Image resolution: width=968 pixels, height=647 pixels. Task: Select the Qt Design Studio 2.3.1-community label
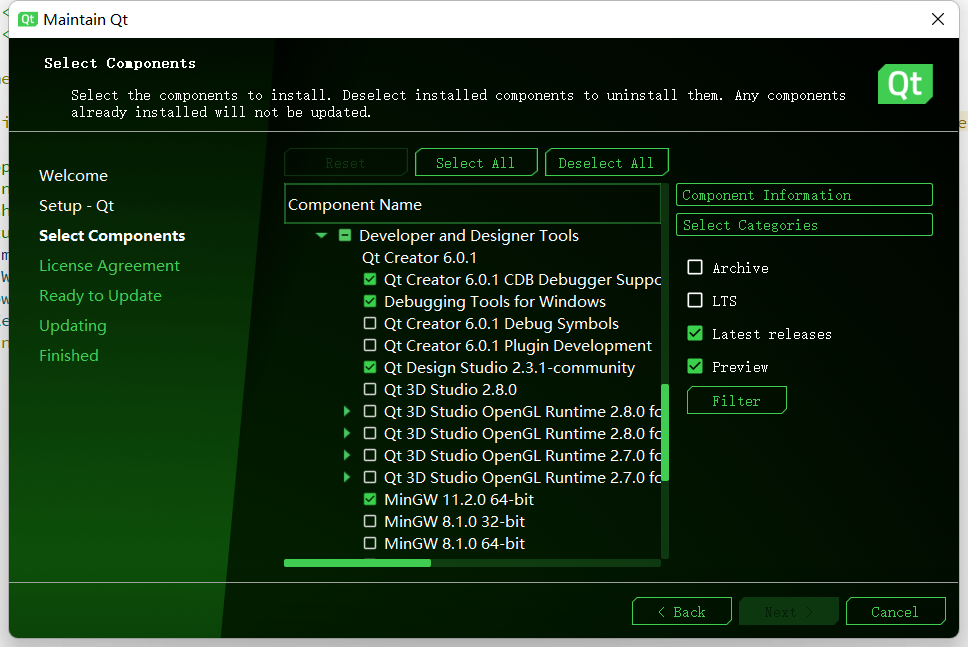click(509, 367)
